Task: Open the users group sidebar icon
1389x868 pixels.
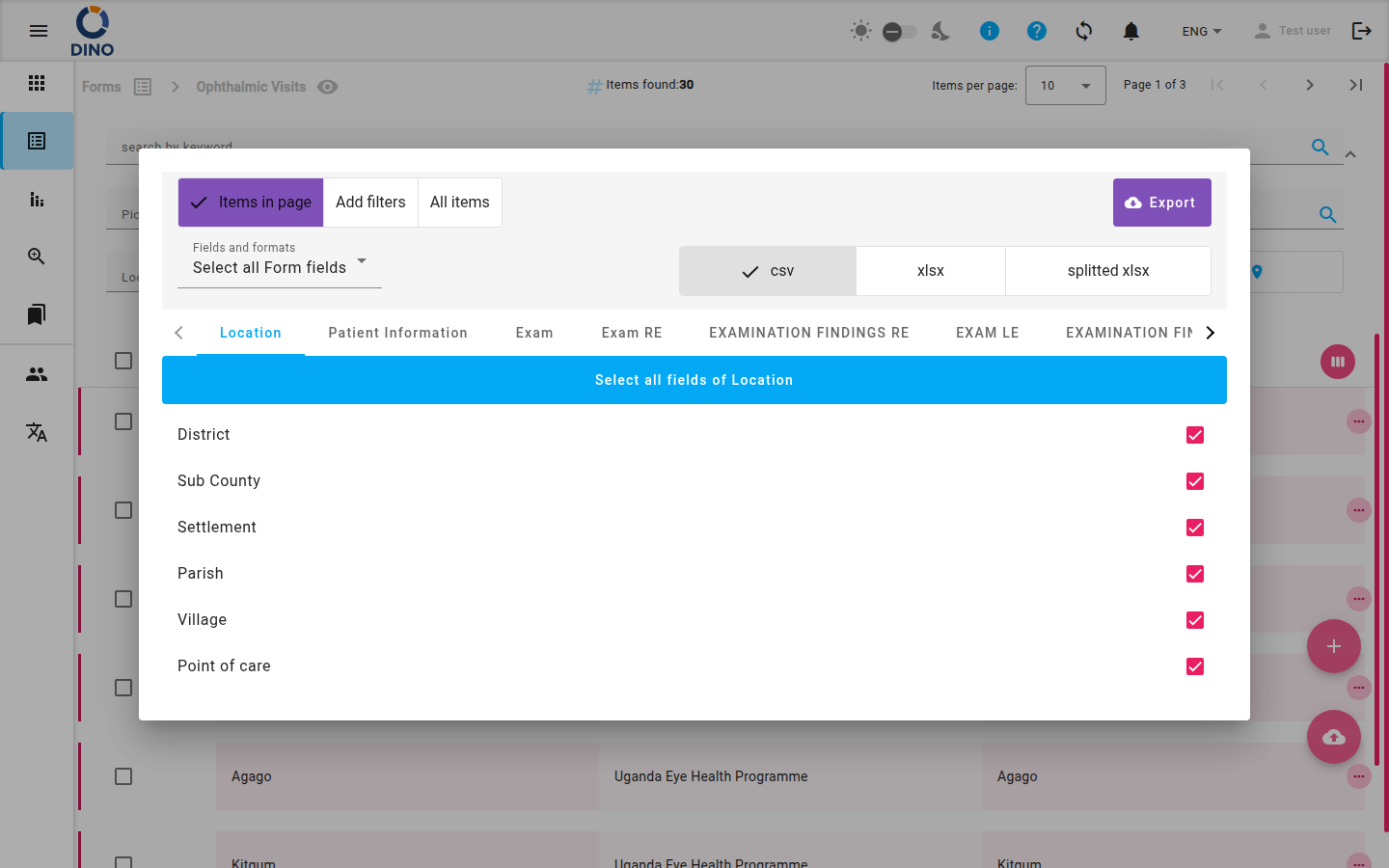Action: 37,374
